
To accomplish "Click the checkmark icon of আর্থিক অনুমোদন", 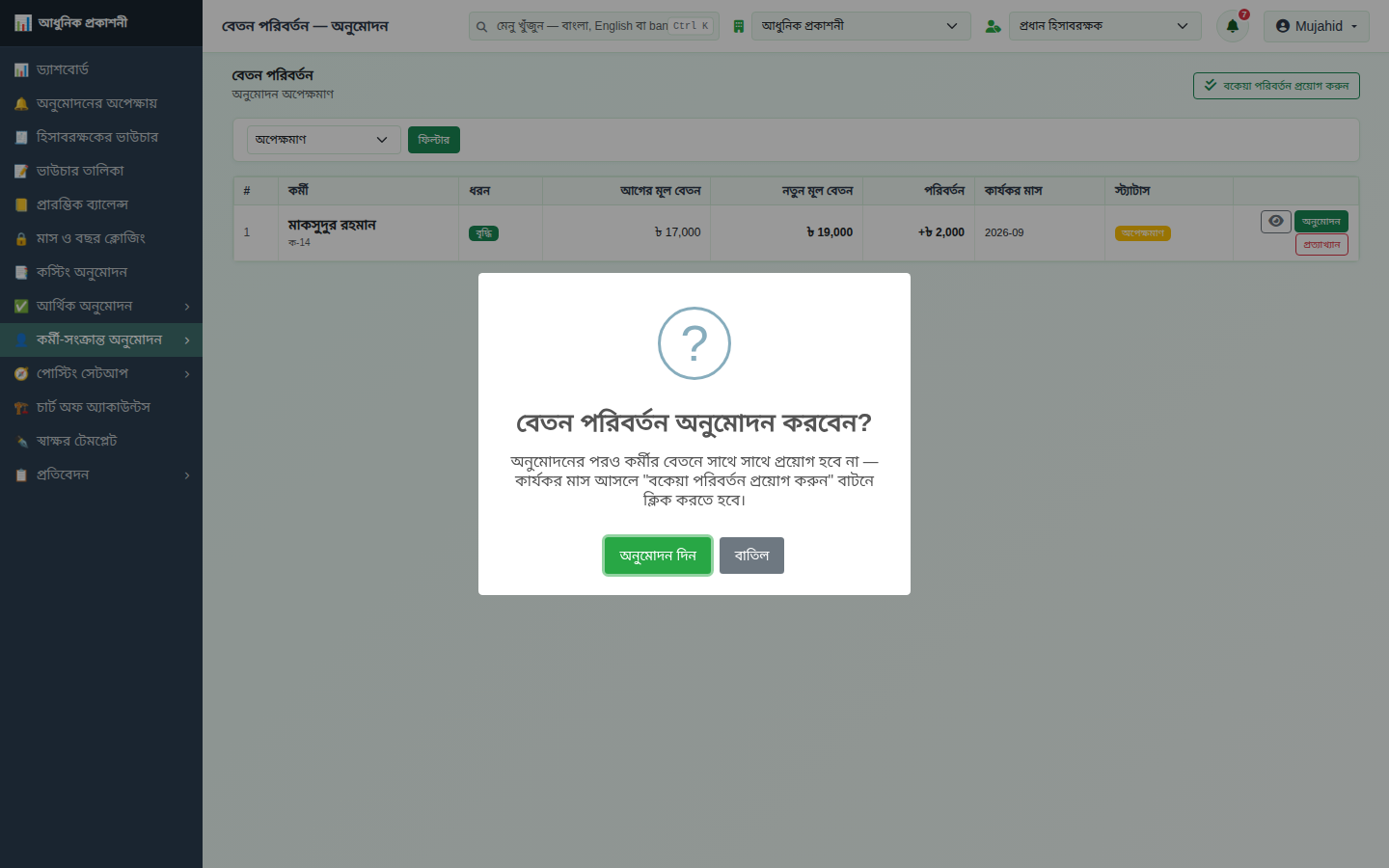I will pos(21,306).
